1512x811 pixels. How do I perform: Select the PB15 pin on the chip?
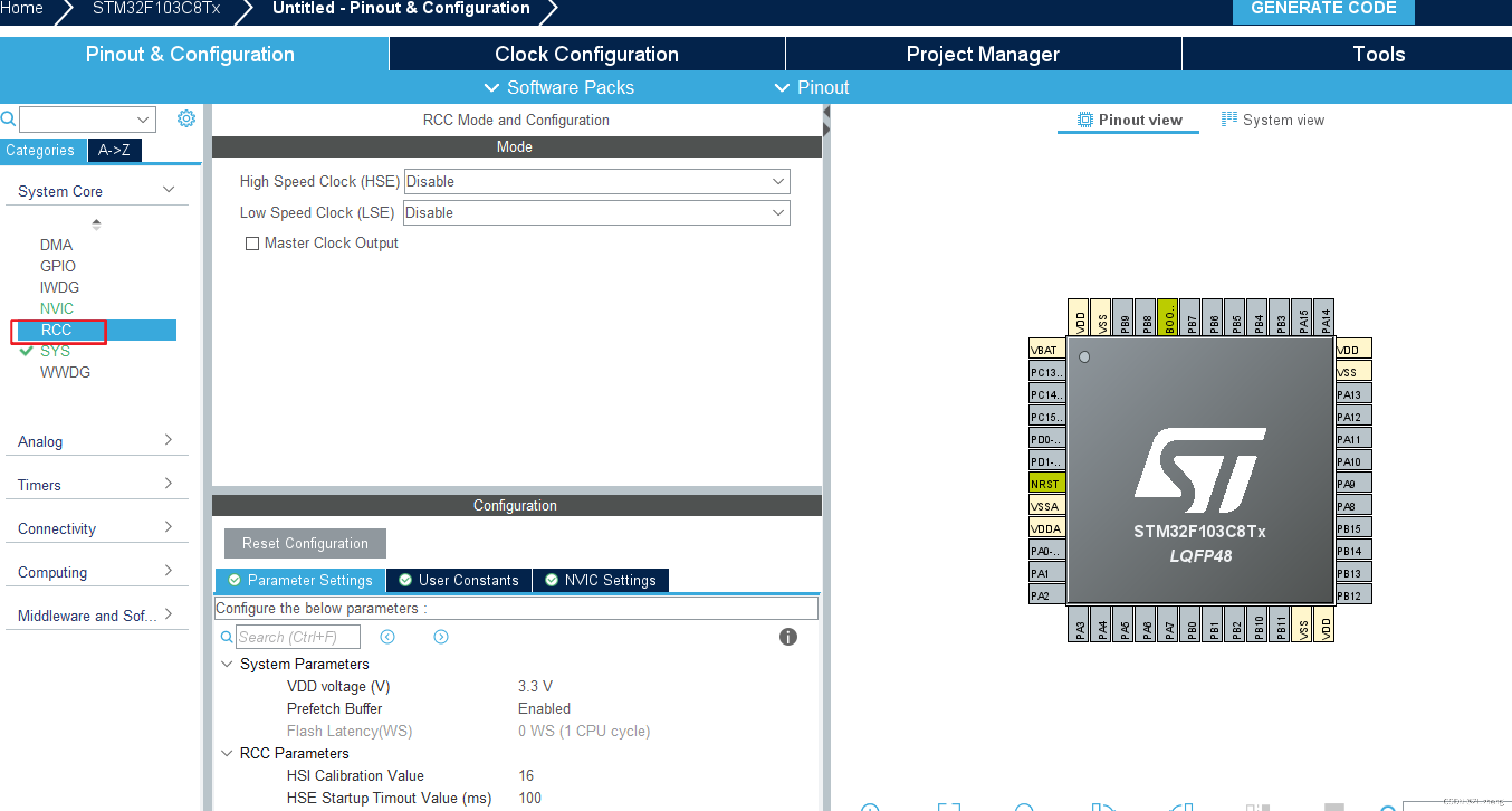[1353, 528]
